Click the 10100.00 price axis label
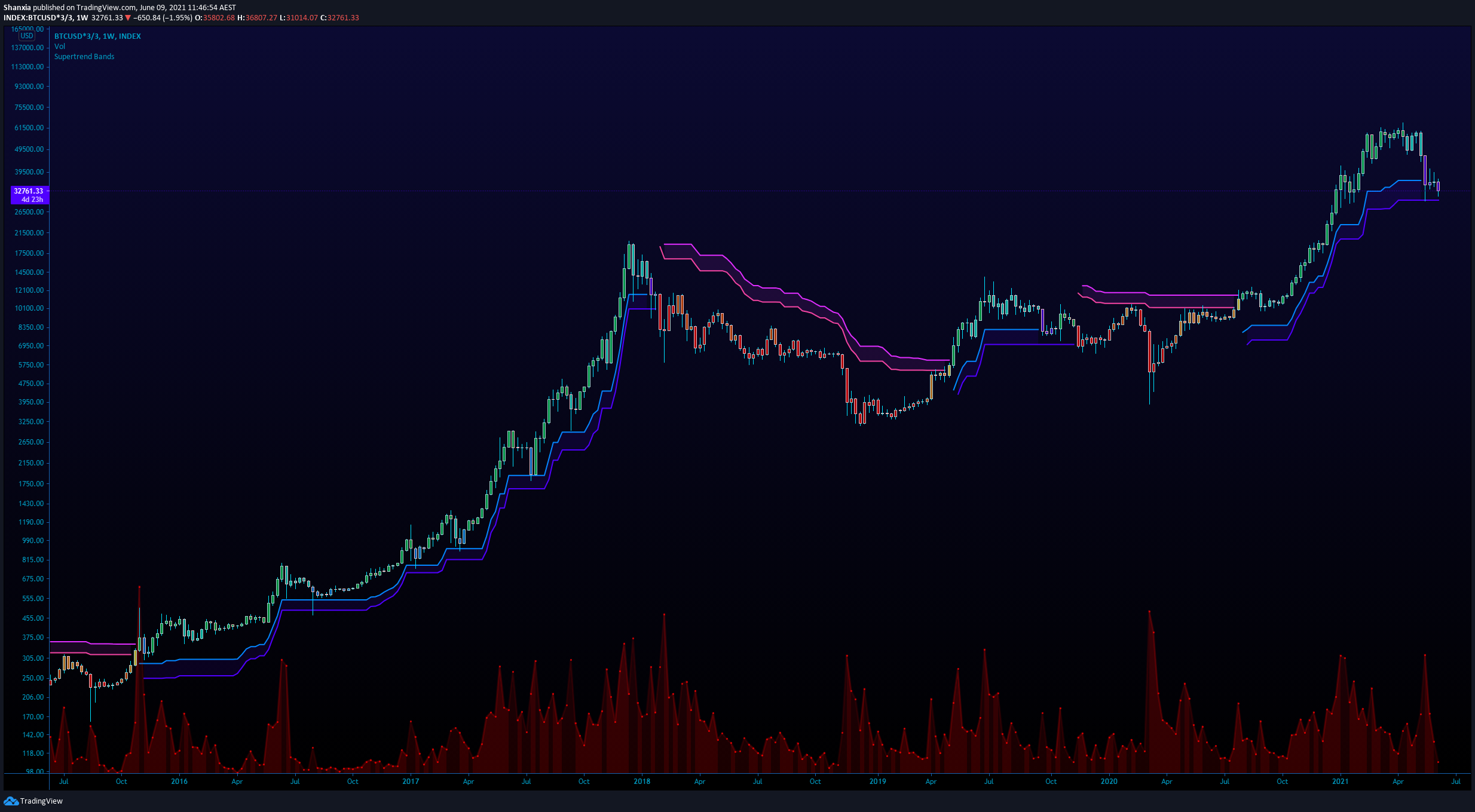Image resolution: width=1475 pixels, height=812 pixels. pos(29,308)
